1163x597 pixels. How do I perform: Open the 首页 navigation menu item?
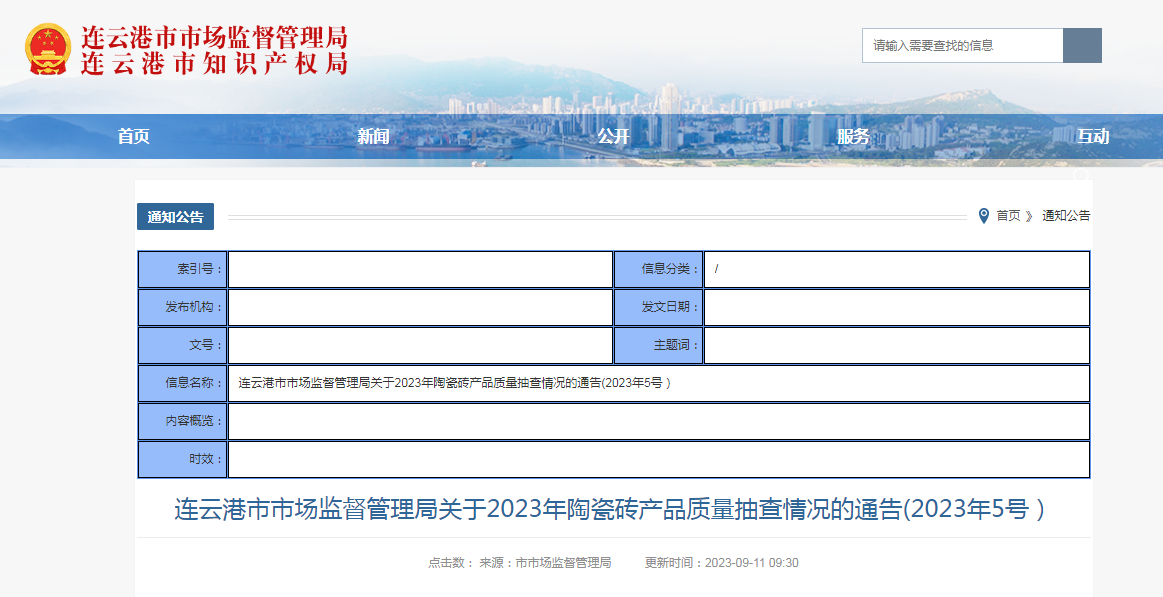133,137
